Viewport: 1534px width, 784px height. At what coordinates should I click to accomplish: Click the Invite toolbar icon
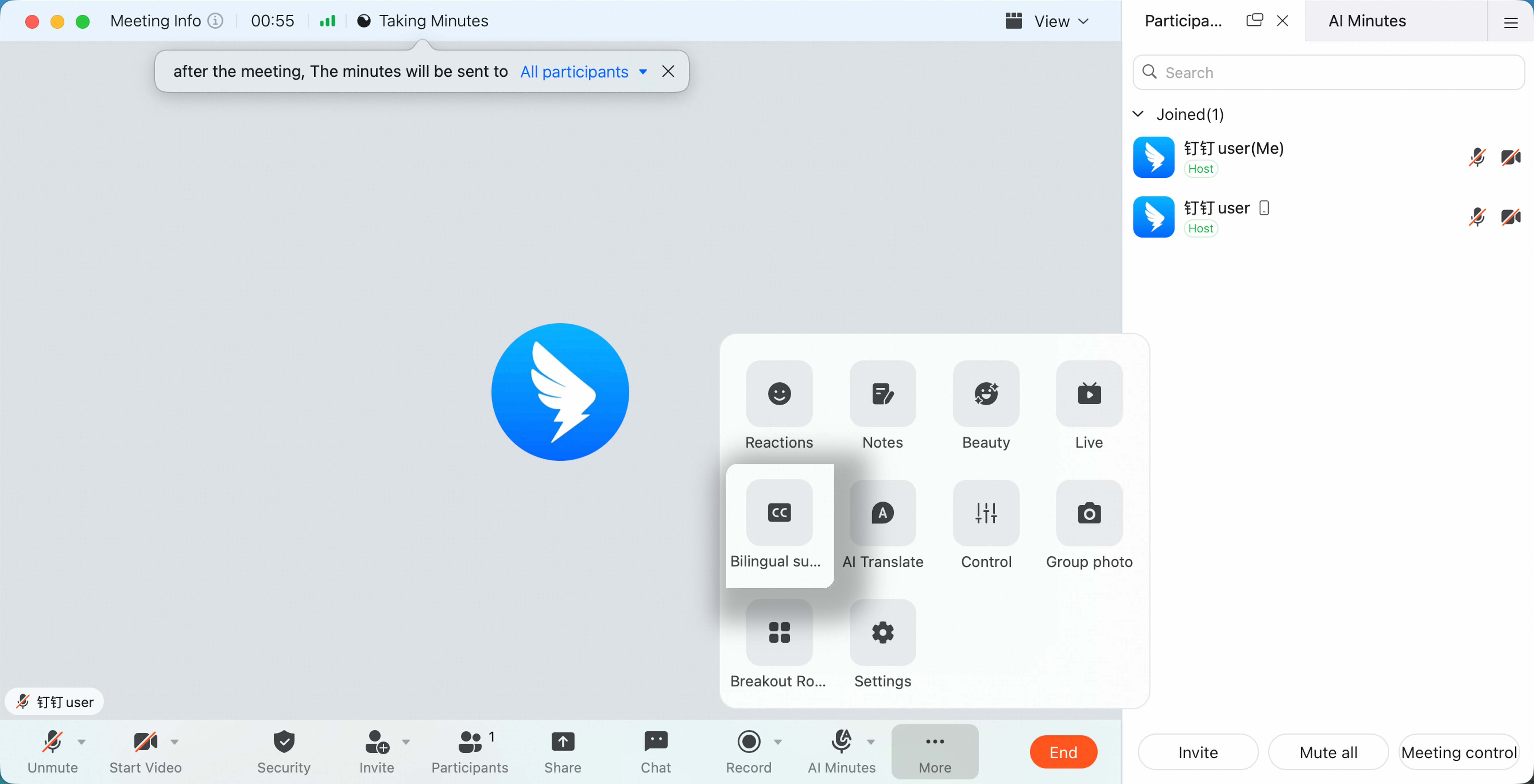(x=376, y=742)
